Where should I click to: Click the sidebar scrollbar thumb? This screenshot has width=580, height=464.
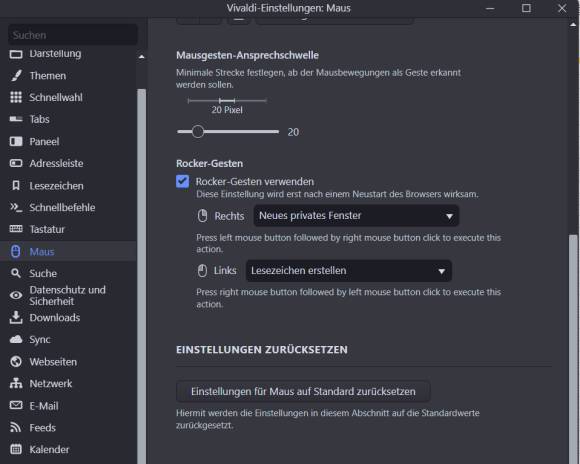click(142, 276)
